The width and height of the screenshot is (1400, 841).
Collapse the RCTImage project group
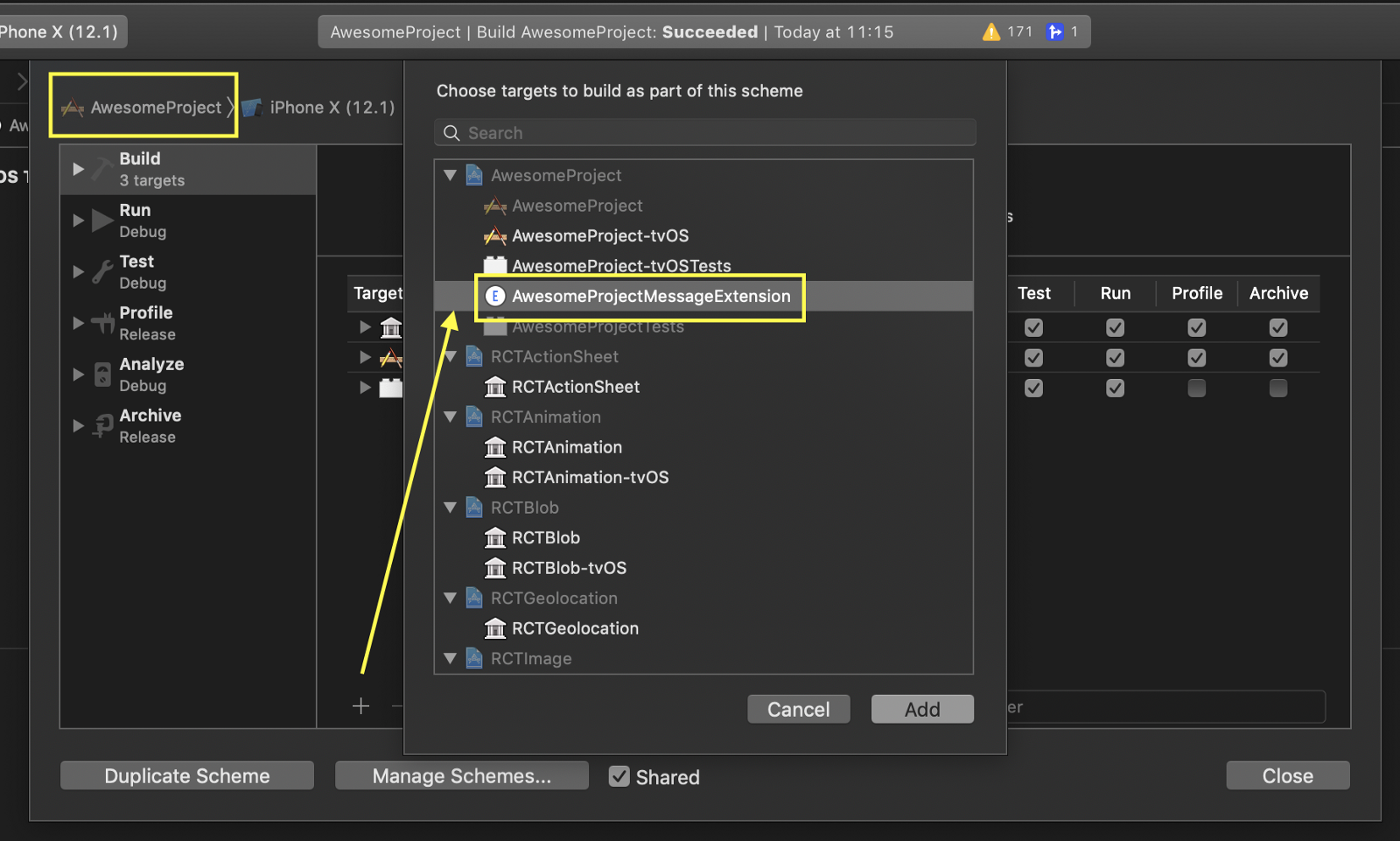451,659
